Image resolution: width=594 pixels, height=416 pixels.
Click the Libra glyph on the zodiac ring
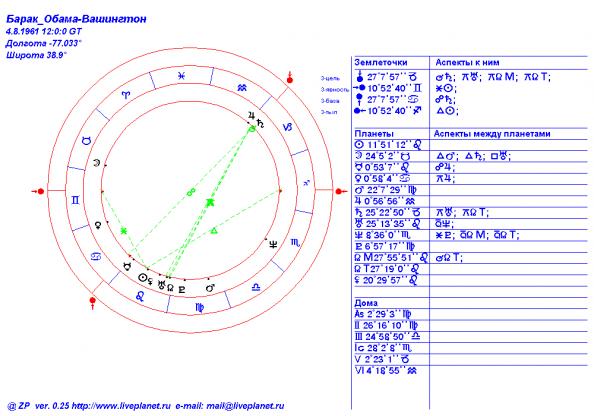click(x=256, y=288)
